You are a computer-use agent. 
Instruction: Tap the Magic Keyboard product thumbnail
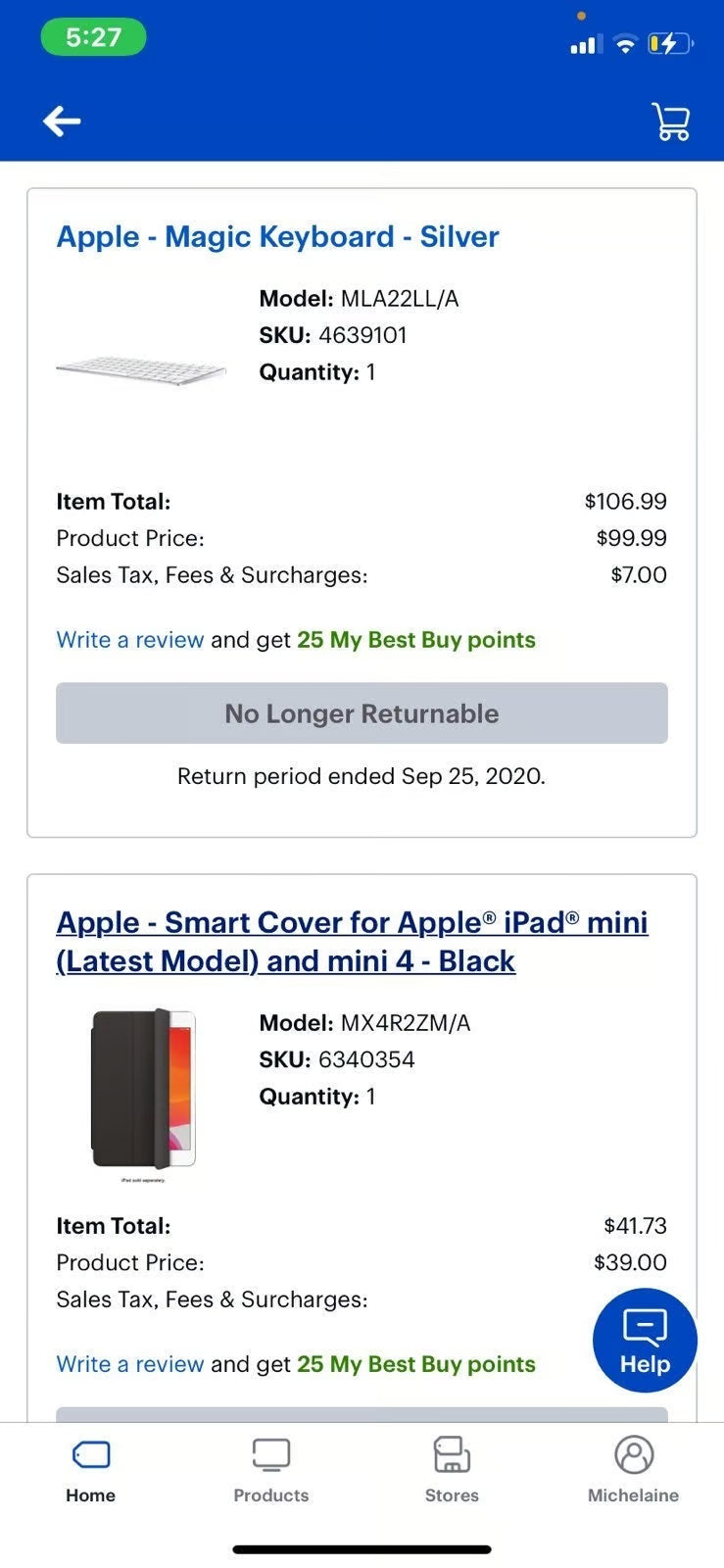[x=139, y=366]
